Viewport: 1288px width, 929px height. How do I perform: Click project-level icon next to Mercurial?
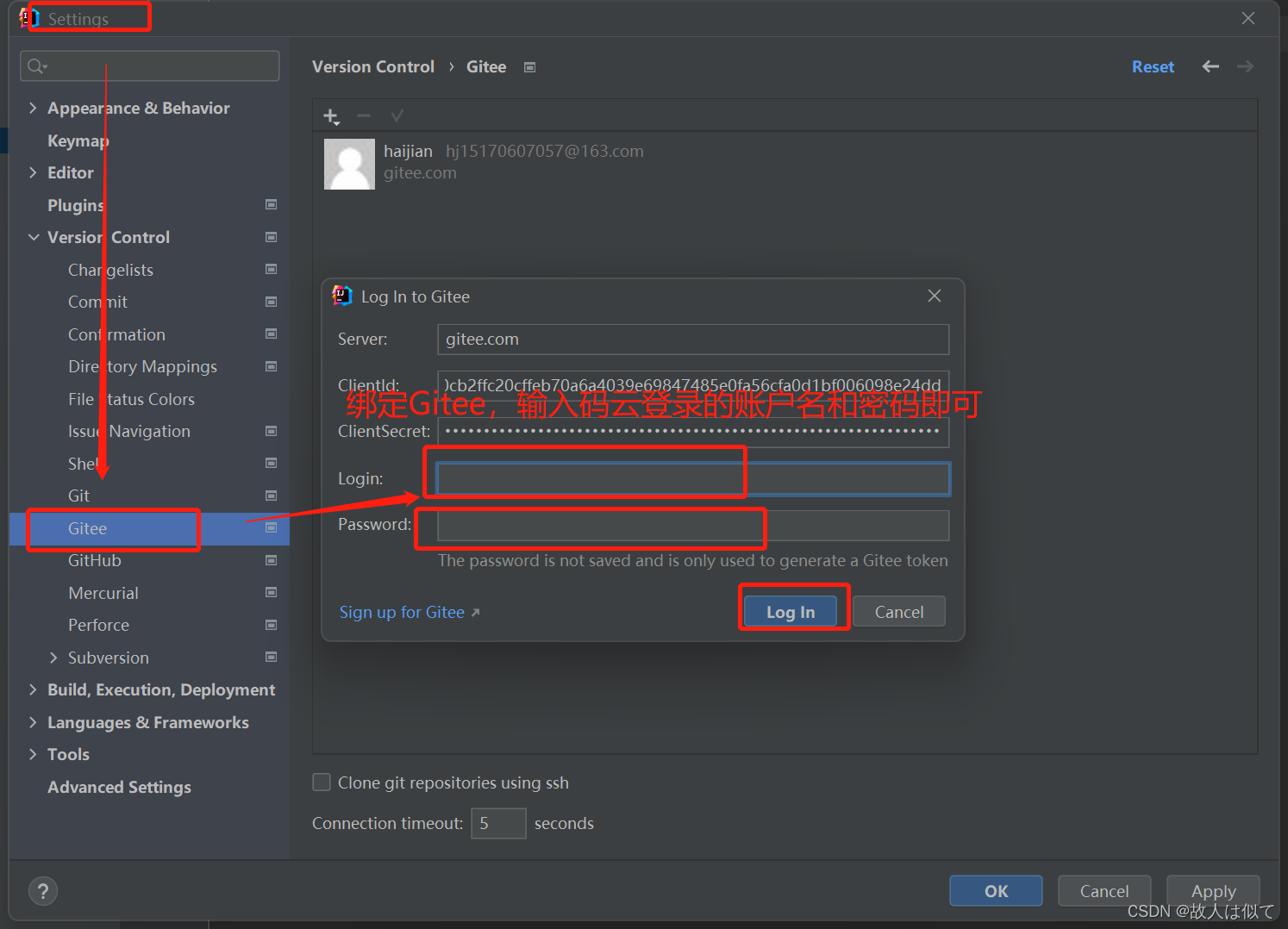271,592
